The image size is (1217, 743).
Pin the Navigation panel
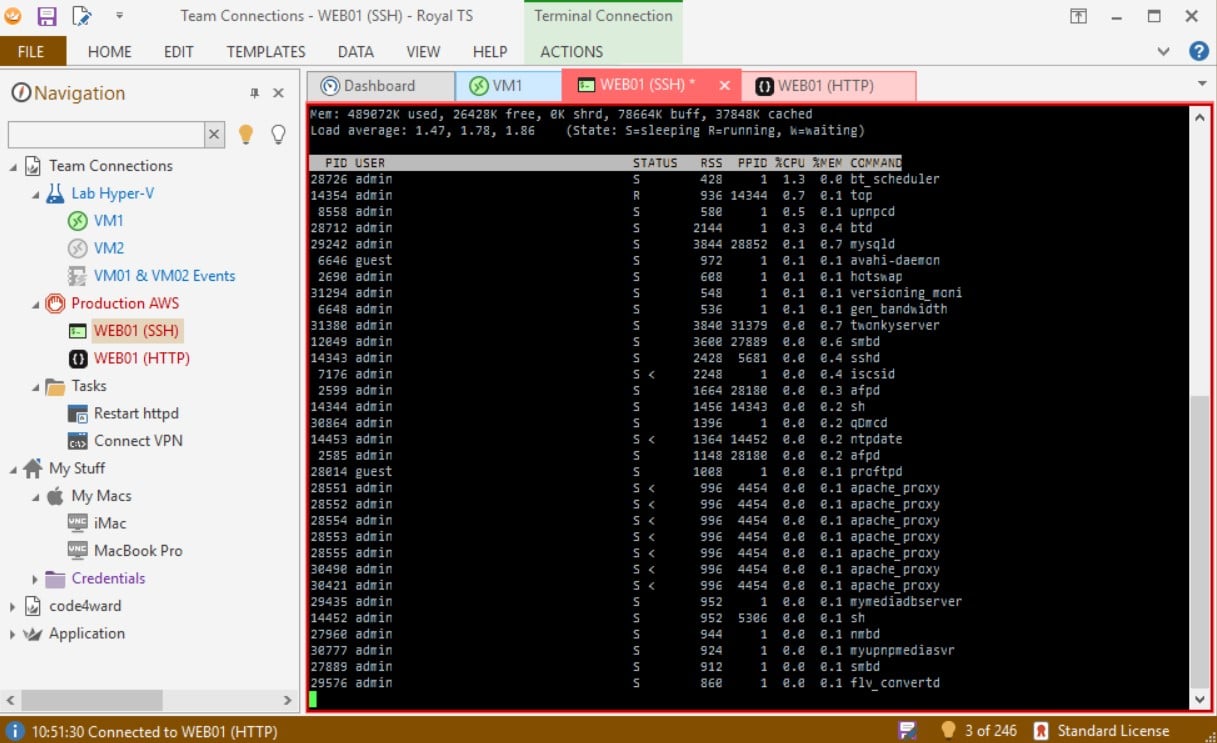(x=254, y=93)
